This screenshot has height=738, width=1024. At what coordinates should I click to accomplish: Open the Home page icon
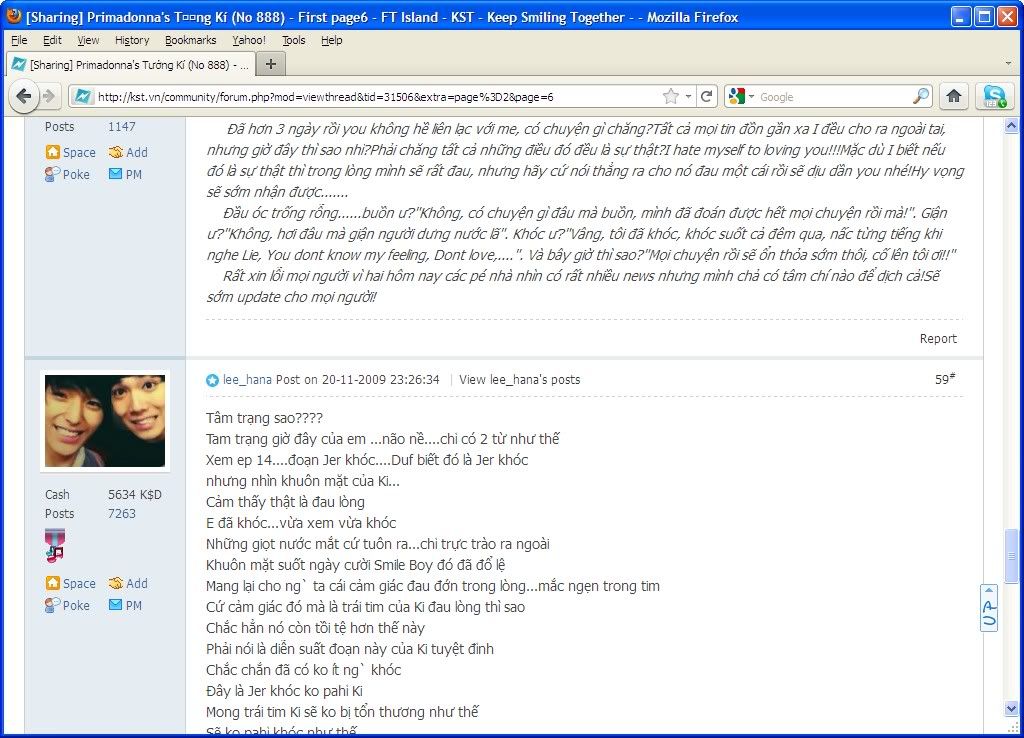(954, 97)
